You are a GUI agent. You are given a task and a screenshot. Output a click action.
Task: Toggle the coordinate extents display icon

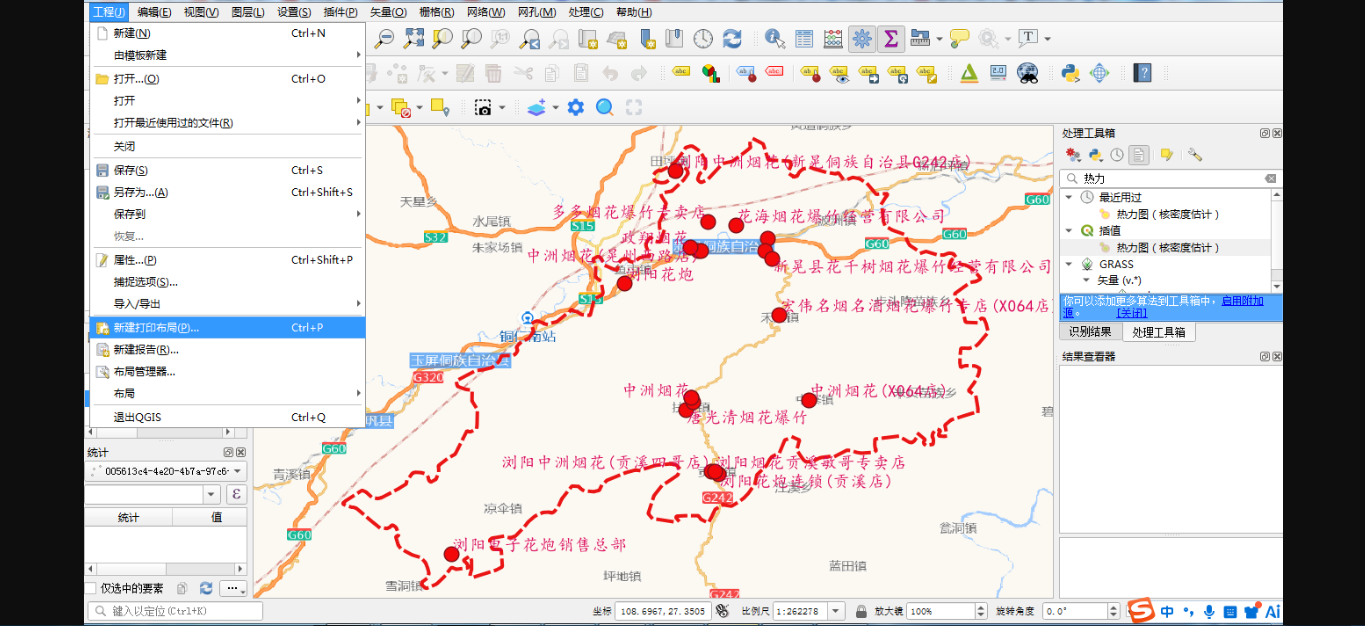tap(722, 611)
